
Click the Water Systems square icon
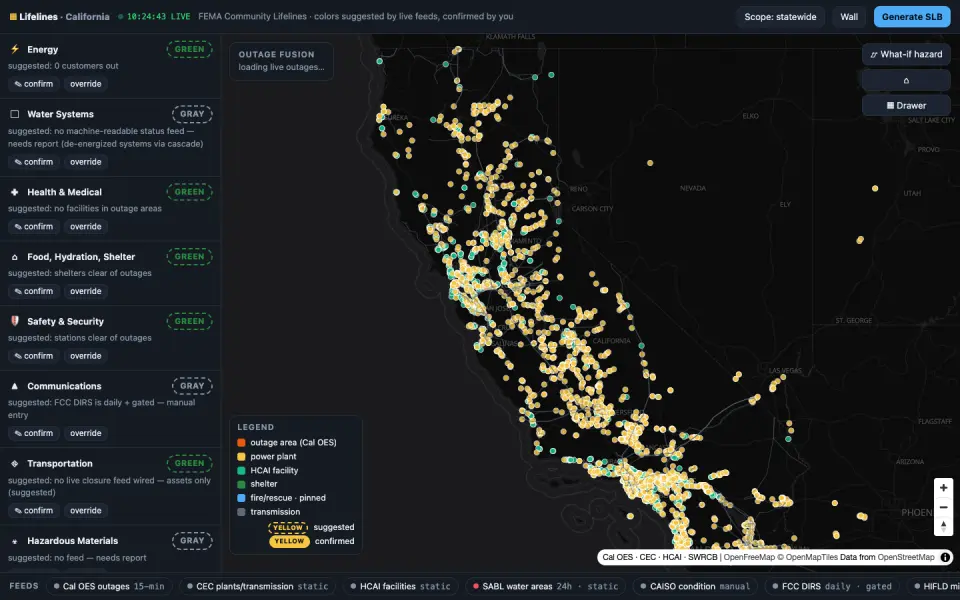[x=15, y=114]
